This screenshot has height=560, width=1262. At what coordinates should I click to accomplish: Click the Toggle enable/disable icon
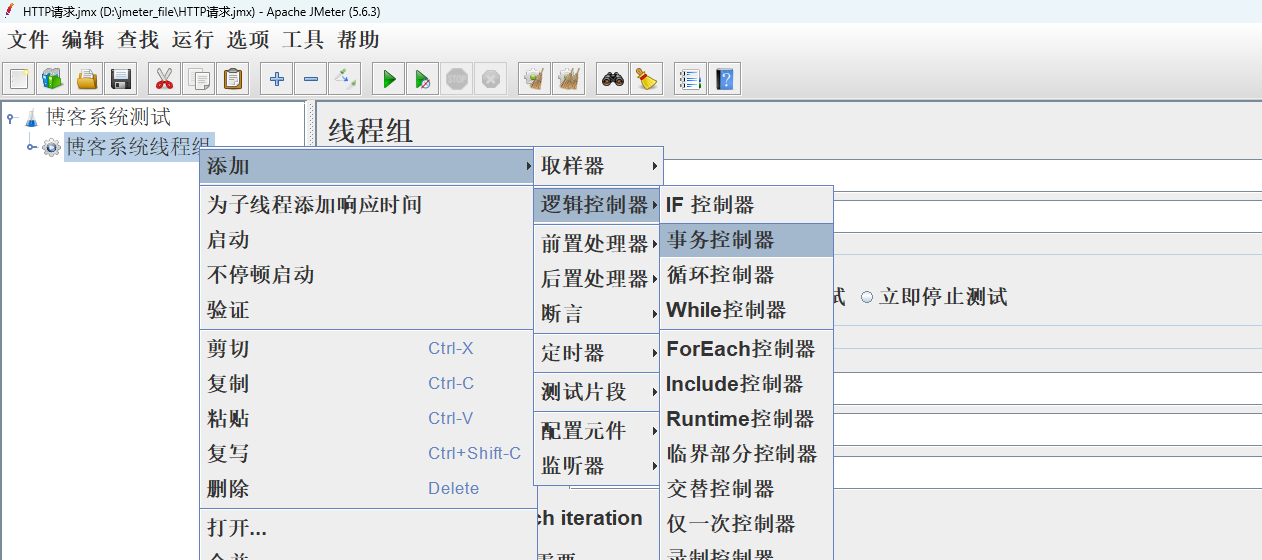pyautogui.click(x=345, y=78)
